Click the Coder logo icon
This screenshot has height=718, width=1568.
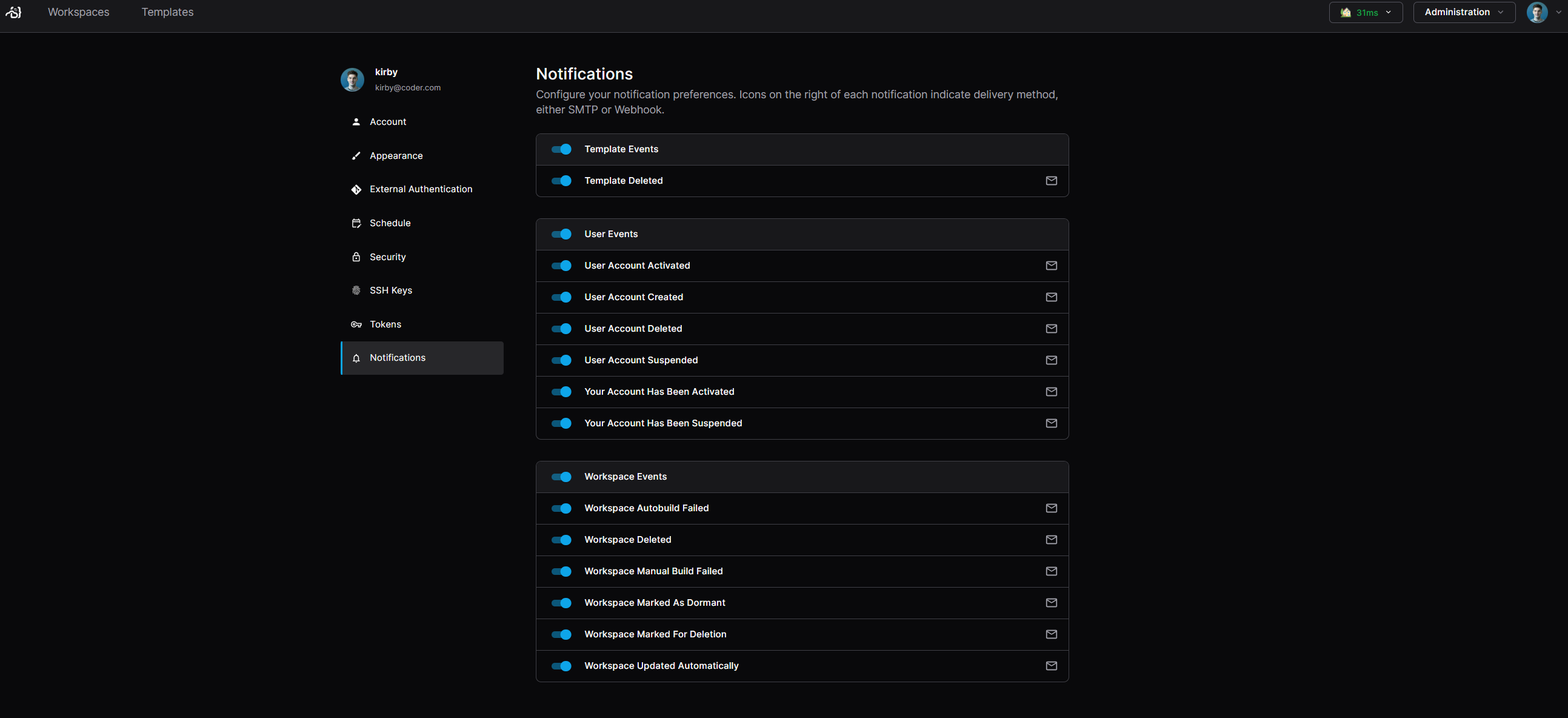tap(13, 12)
